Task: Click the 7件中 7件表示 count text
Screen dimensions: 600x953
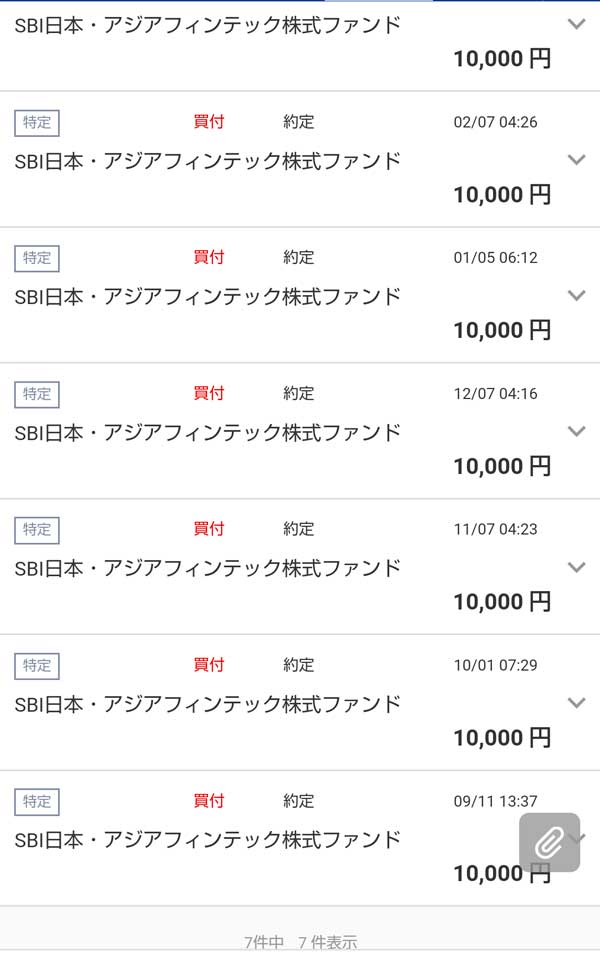Action: click(300, 942)
